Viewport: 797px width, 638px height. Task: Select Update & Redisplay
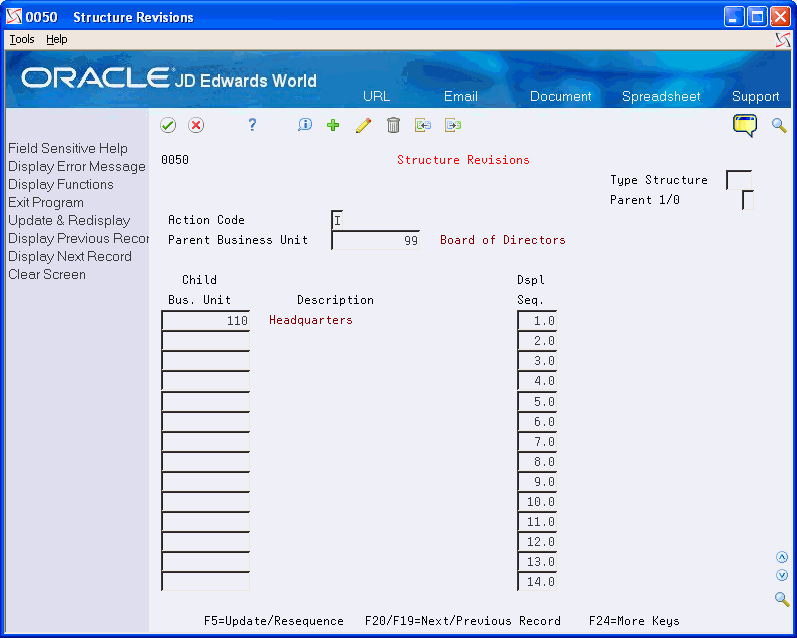tap(69, 221)
